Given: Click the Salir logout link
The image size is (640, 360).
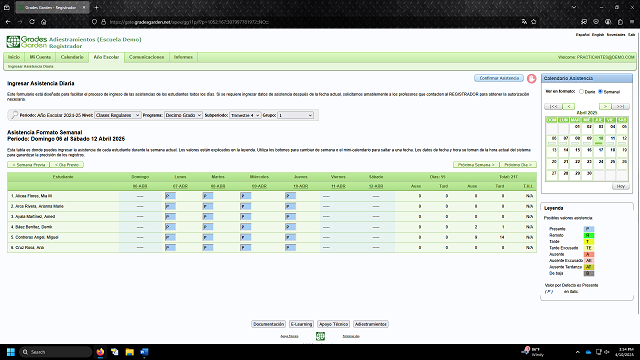Looking at the screenshot, I should click(631, 35).
